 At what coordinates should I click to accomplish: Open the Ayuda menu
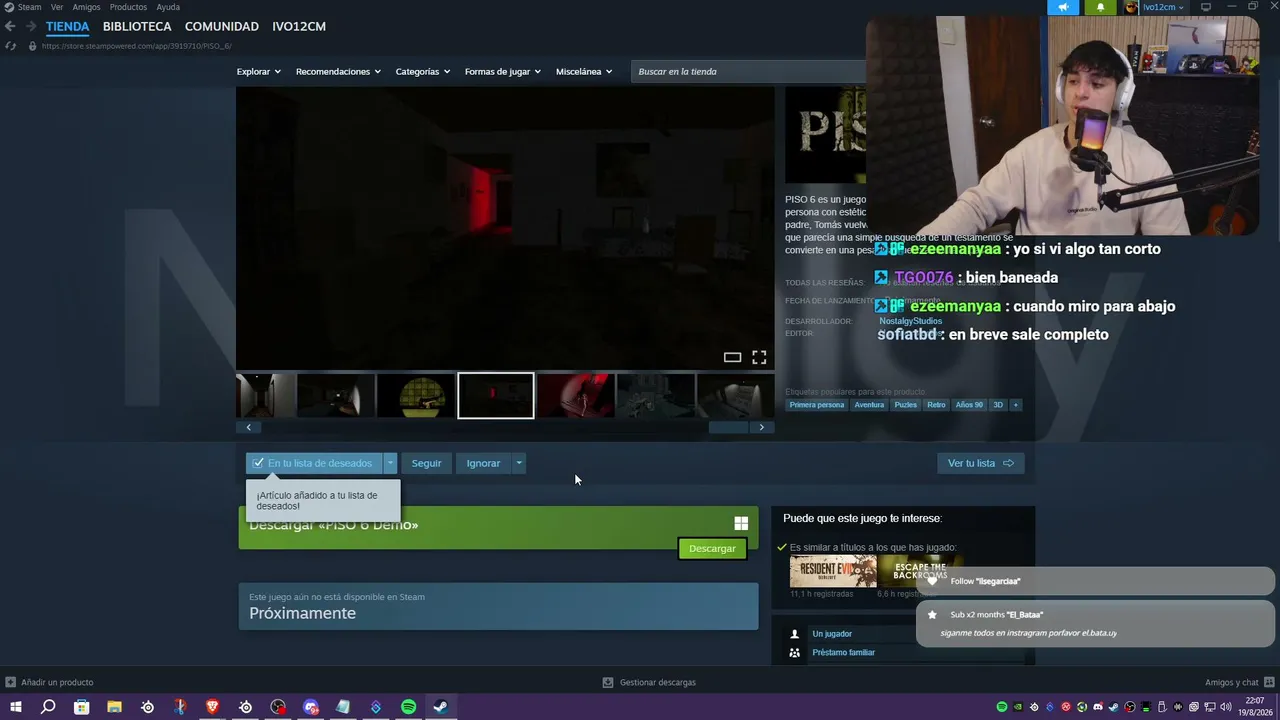168,7
